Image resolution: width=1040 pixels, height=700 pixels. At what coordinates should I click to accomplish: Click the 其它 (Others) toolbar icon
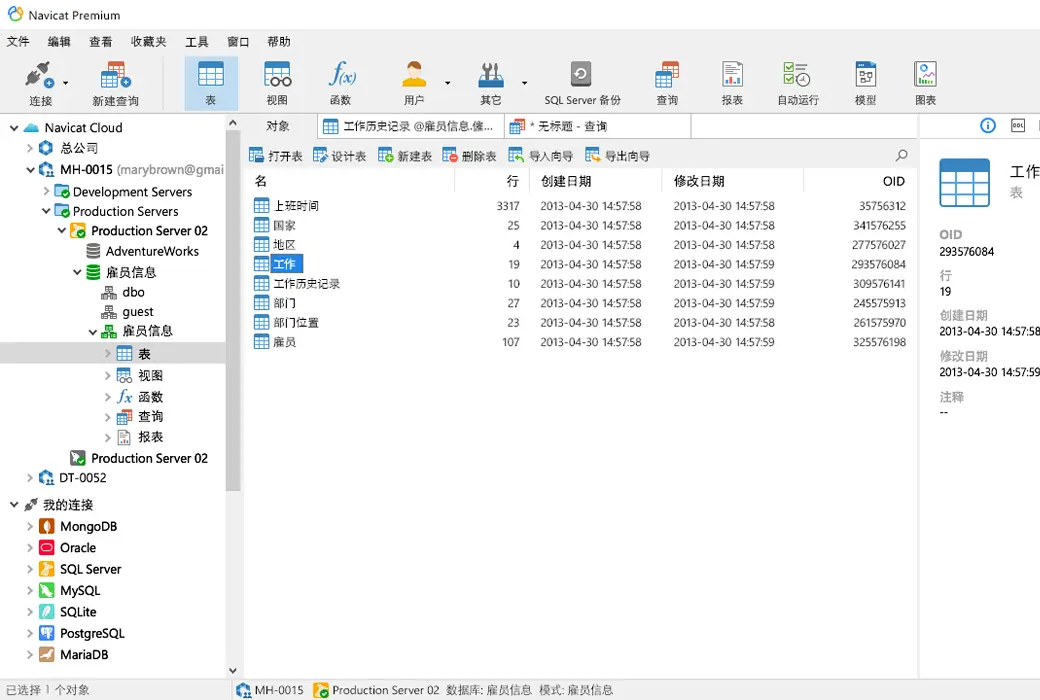pos(491,84)
